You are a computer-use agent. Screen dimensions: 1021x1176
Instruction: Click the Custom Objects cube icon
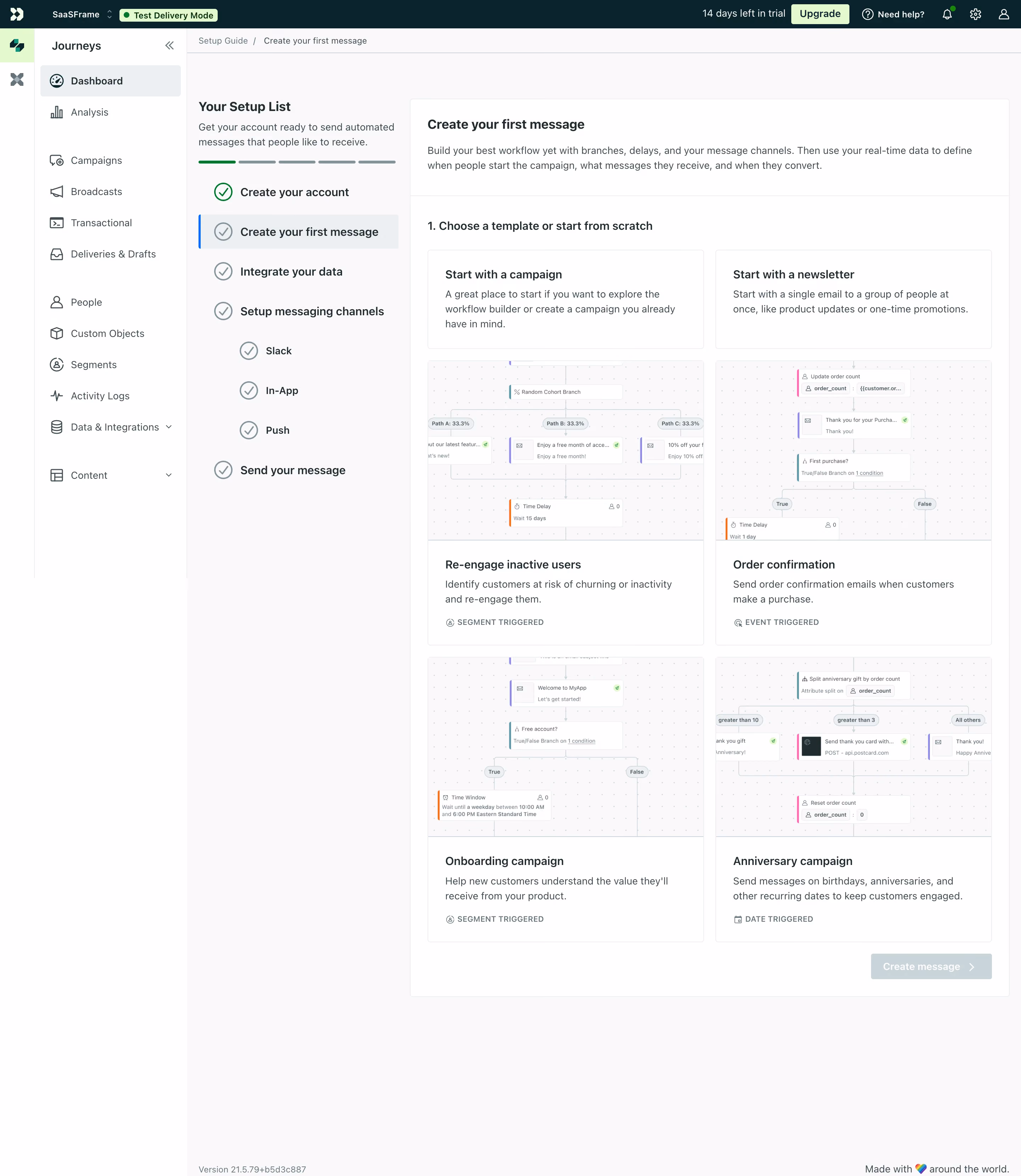[56, 333]
